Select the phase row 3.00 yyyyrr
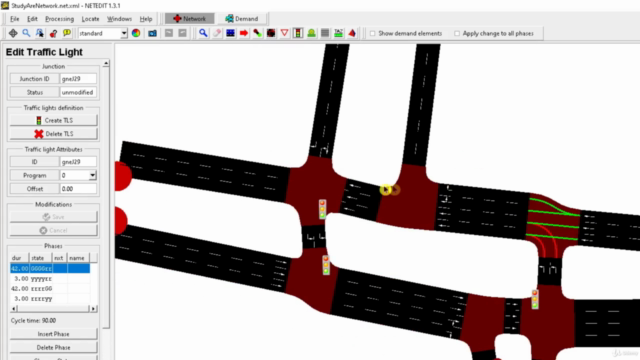The image size is (640, 360). tap(50, 279)
